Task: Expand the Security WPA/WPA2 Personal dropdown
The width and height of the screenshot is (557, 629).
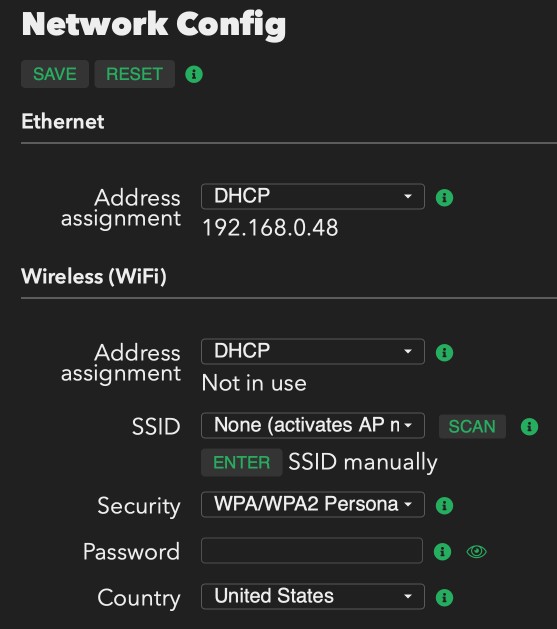Action: [313, 504]
